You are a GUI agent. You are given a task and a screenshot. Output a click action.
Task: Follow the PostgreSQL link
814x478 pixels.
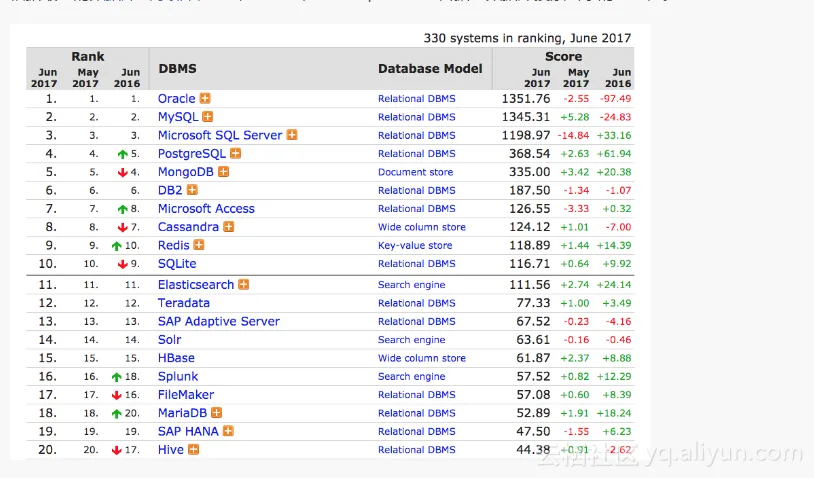tap(192, 154)
